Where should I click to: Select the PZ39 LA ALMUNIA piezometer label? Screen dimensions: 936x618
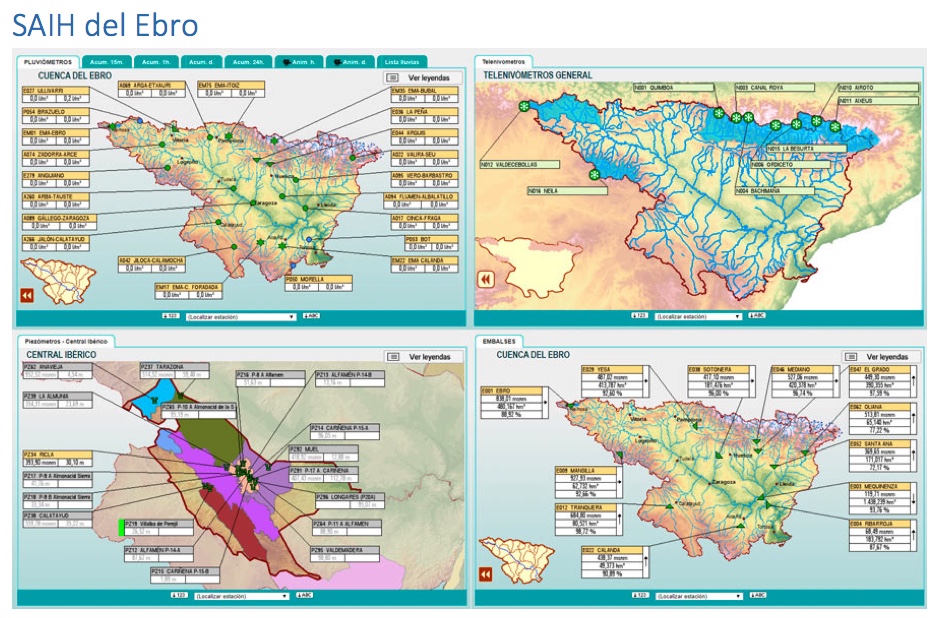tap(57, 396)
